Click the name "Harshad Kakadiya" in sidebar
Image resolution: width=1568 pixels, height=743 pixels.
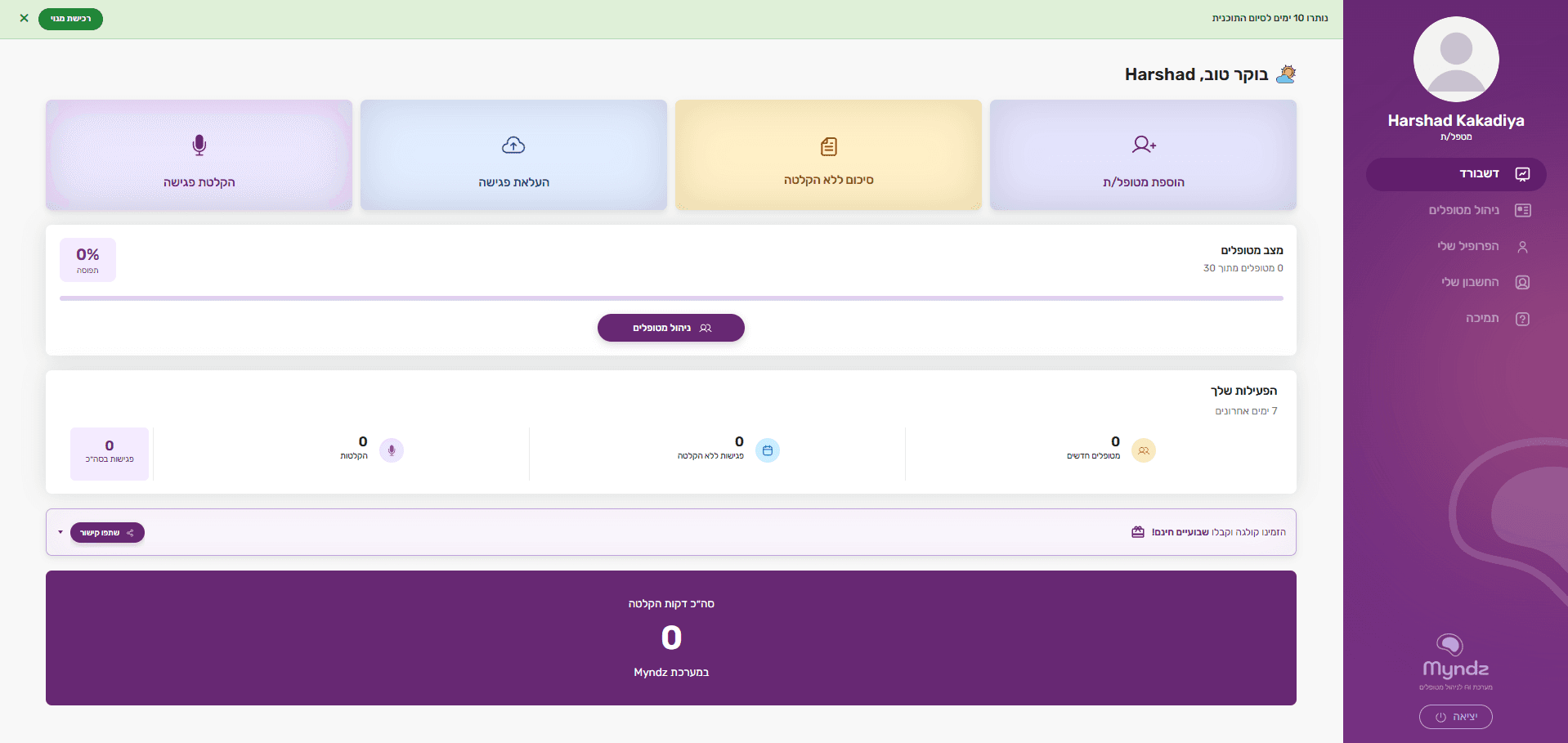click(1456, 120)
